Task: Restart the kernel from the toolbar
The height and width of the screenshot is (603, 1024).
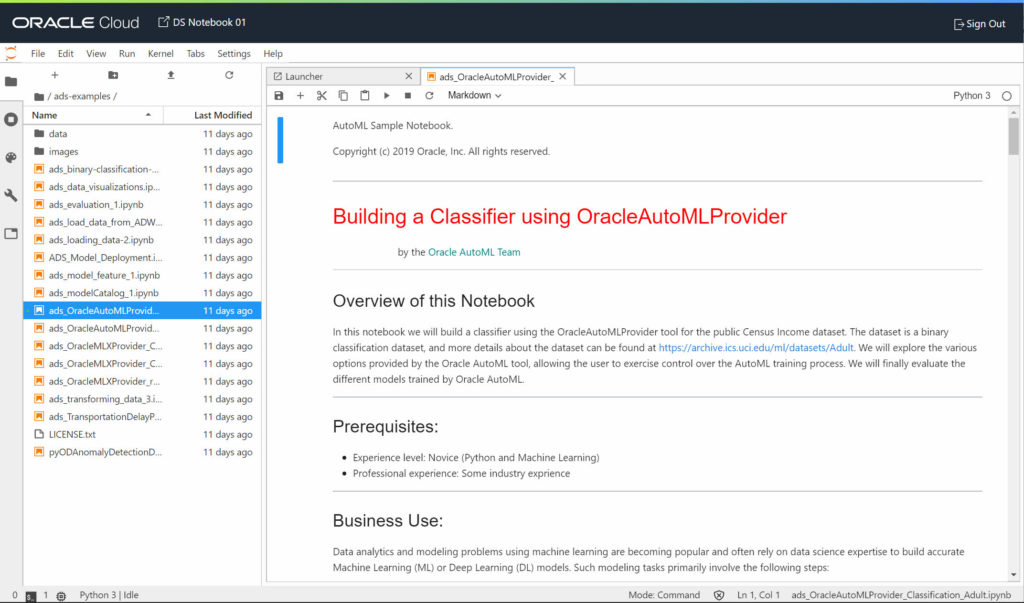Action: coord(429,95)
